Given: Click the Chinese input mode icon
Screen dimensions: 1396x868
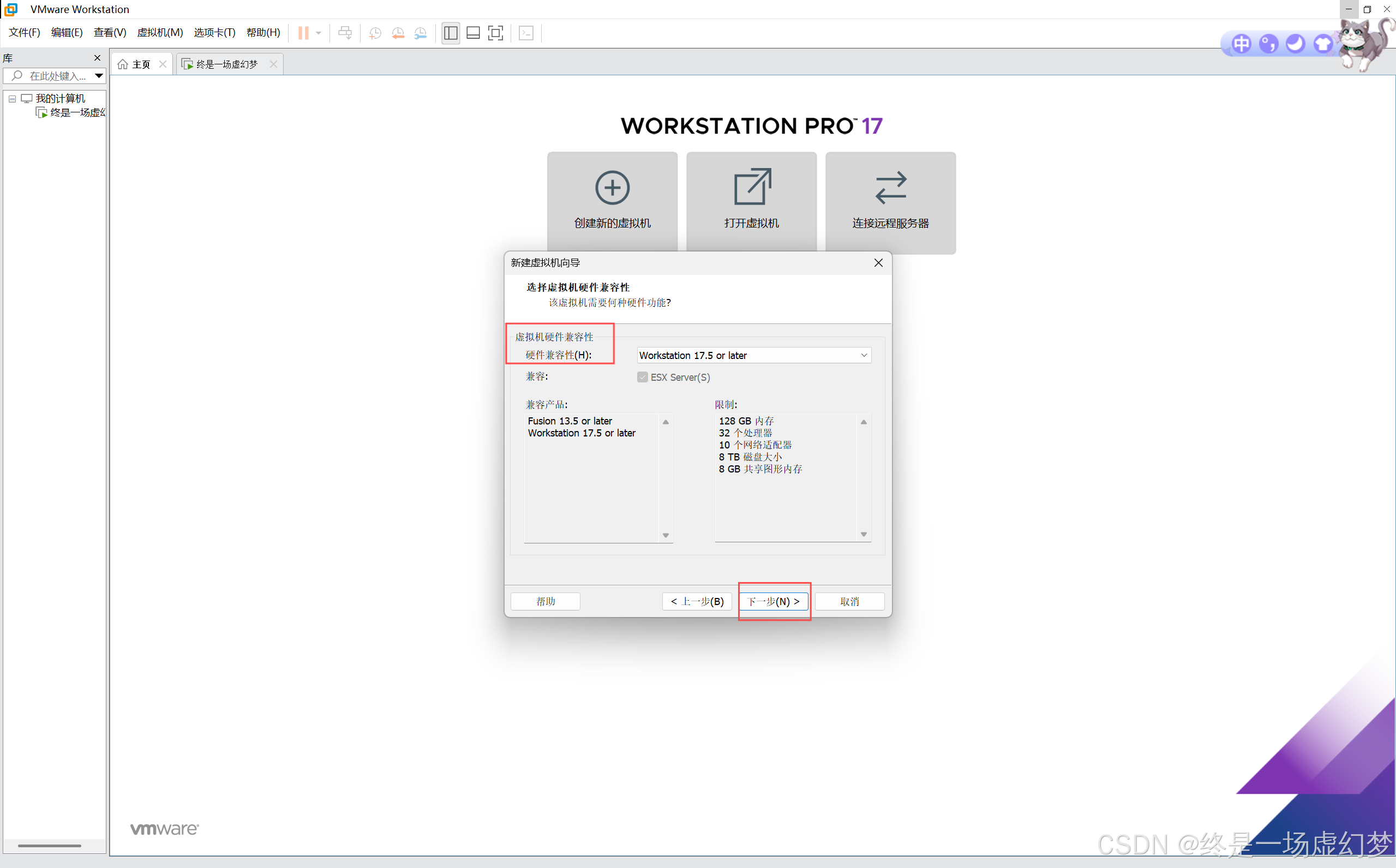Looking at the screenshot, I should [x=1241, y=44].
